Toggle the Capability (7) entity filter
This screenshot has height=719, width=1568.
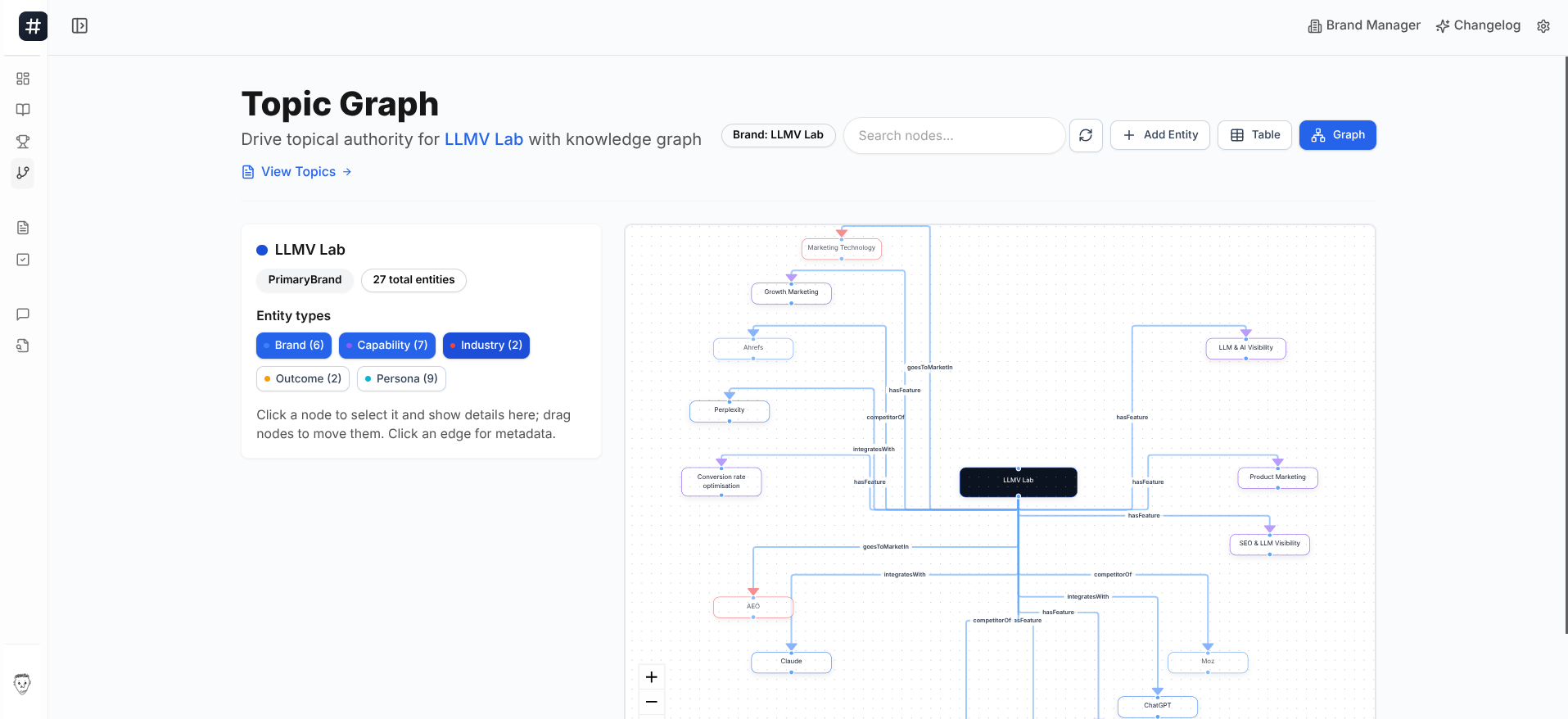pos(387,346)
